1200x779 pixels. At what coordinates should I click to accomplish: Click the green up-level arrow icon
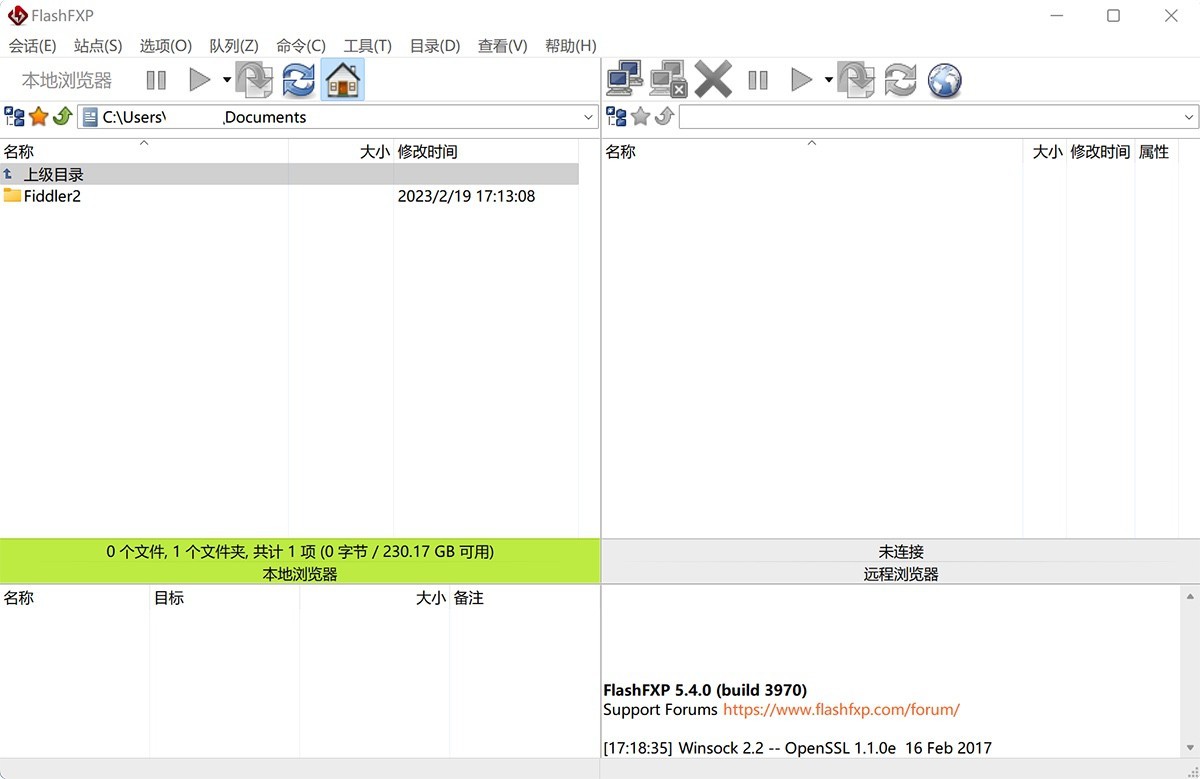[x=60, y=116]
